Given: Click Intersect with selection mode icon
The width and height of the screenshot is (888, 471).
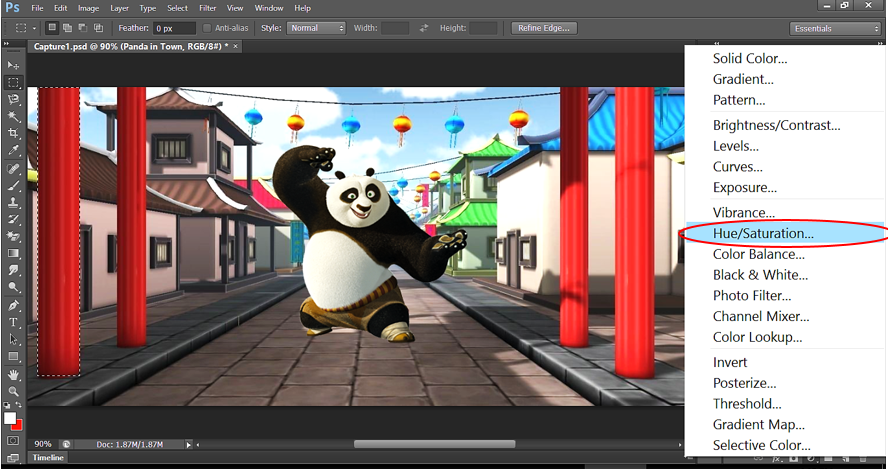Looking at the screenshot, I should click(x=99, y=28).
